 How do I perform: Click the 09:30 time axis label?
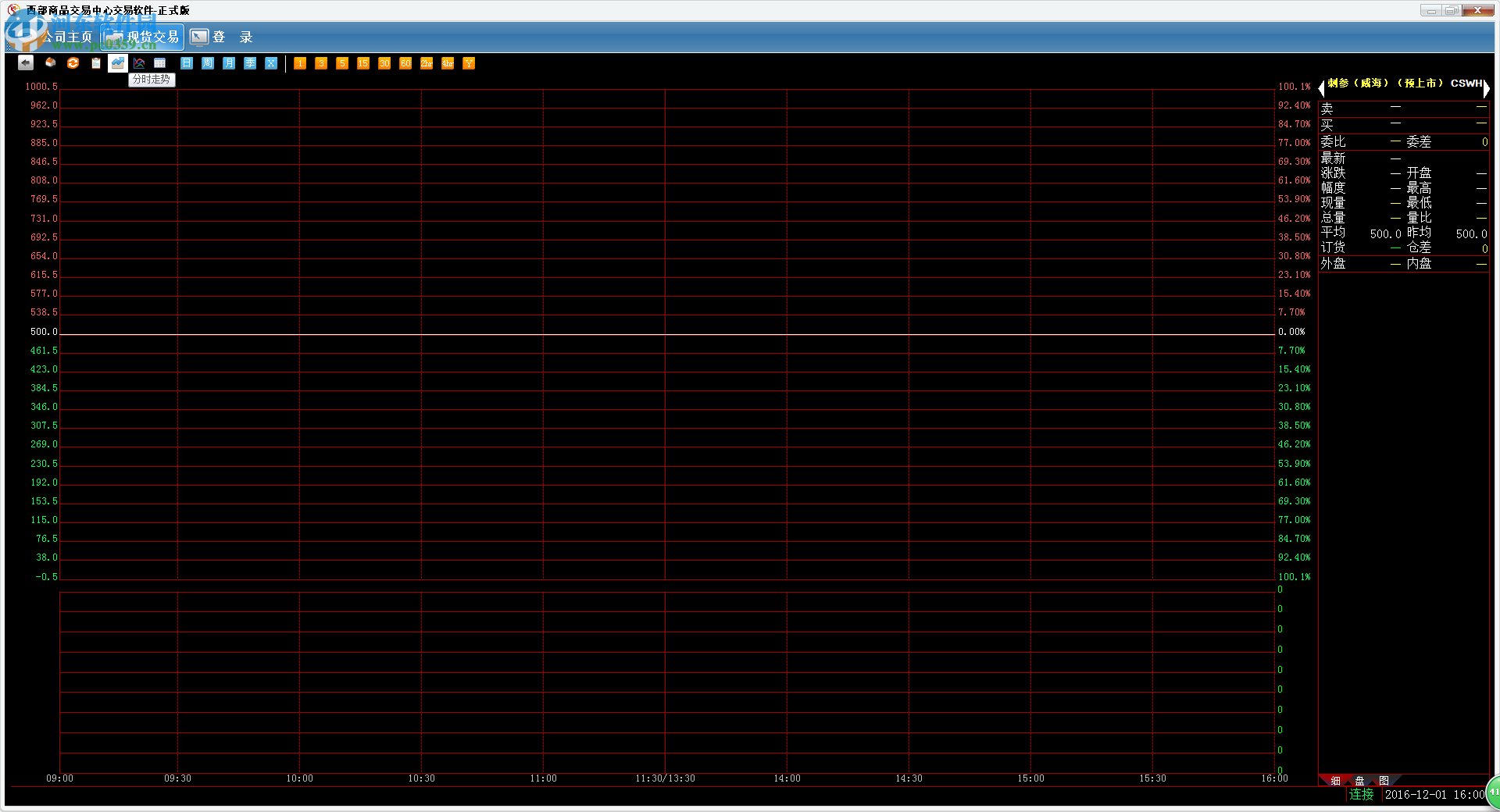click(x=177, y=778)
